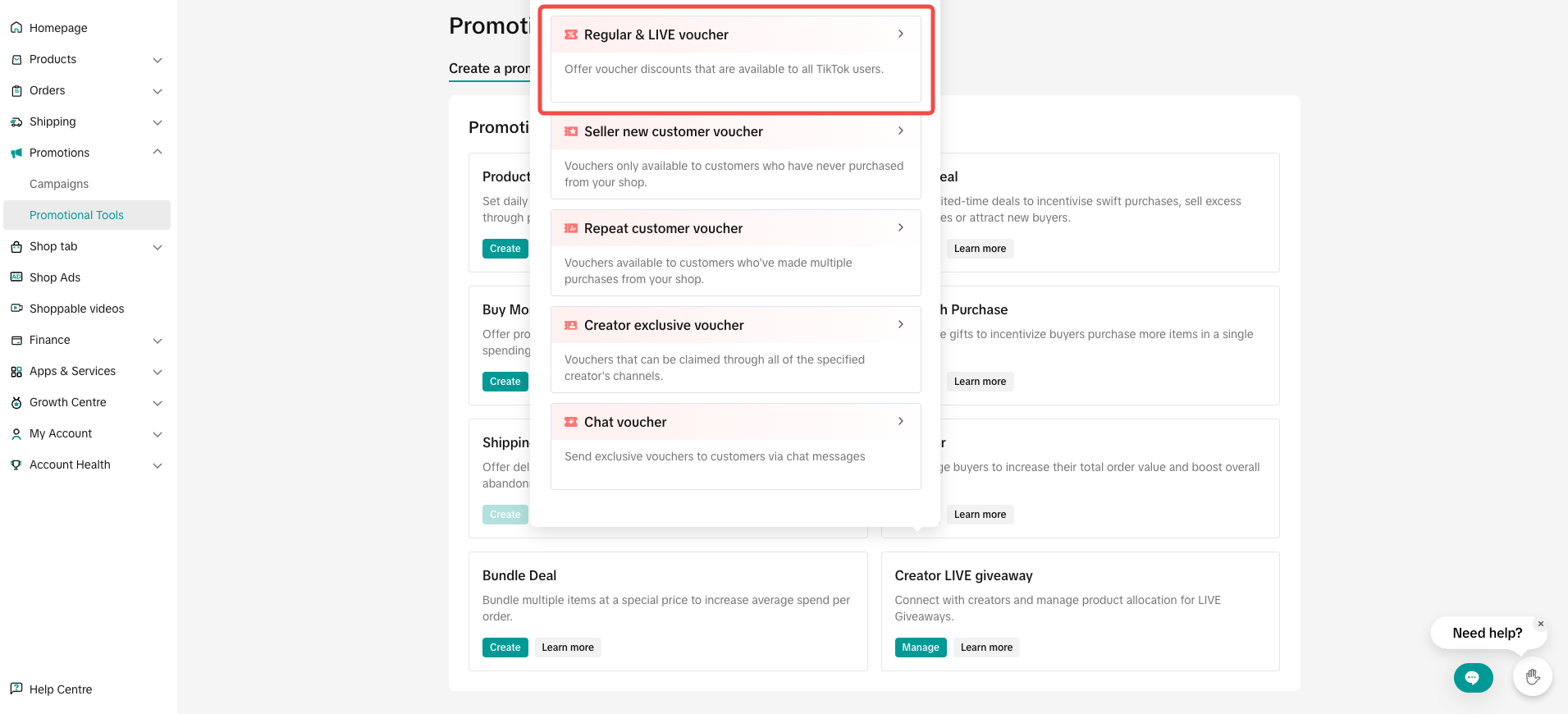Click Manage for Creator LIVE giveaway

coord(920,648)
